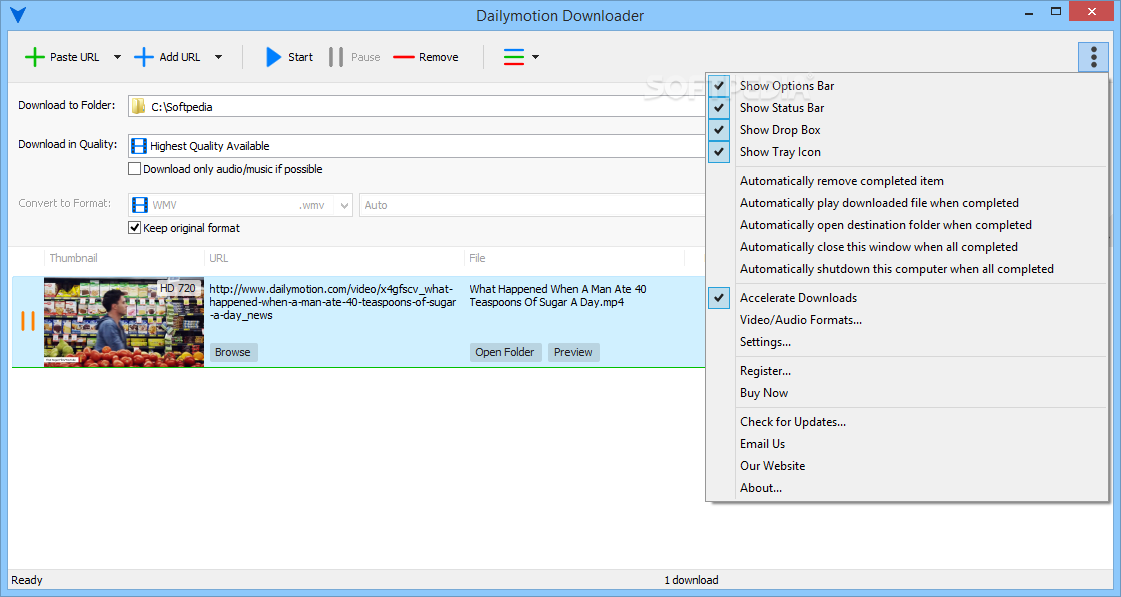The width and height of the screenshot is (1121, 597).
Task: Open the Download in Quality combo box
Action: pyautogui.click(x=416, y=146)
